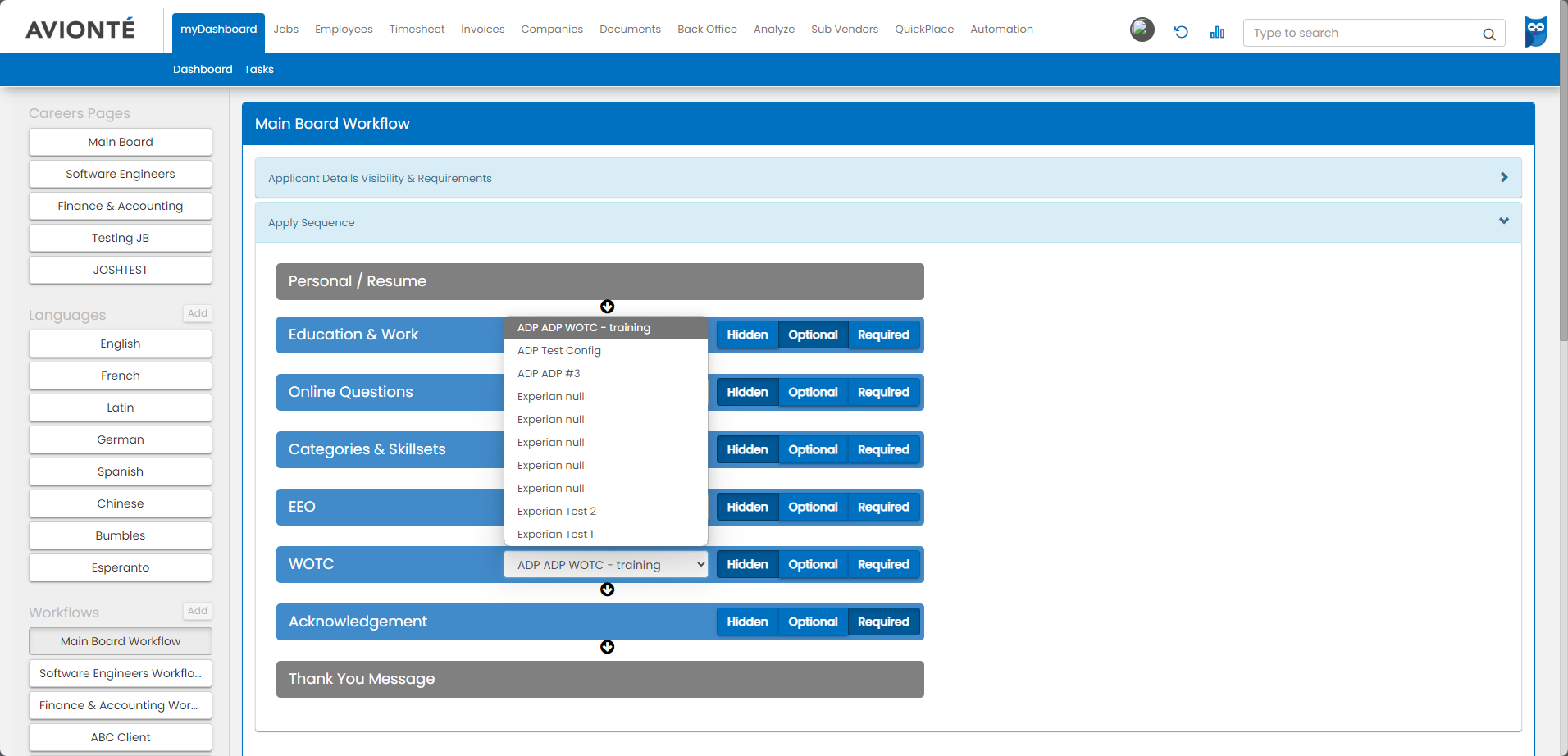Screen dimensions: 1568x756
Task: Click down arrow below WOTC row
Action: (607, 590)
